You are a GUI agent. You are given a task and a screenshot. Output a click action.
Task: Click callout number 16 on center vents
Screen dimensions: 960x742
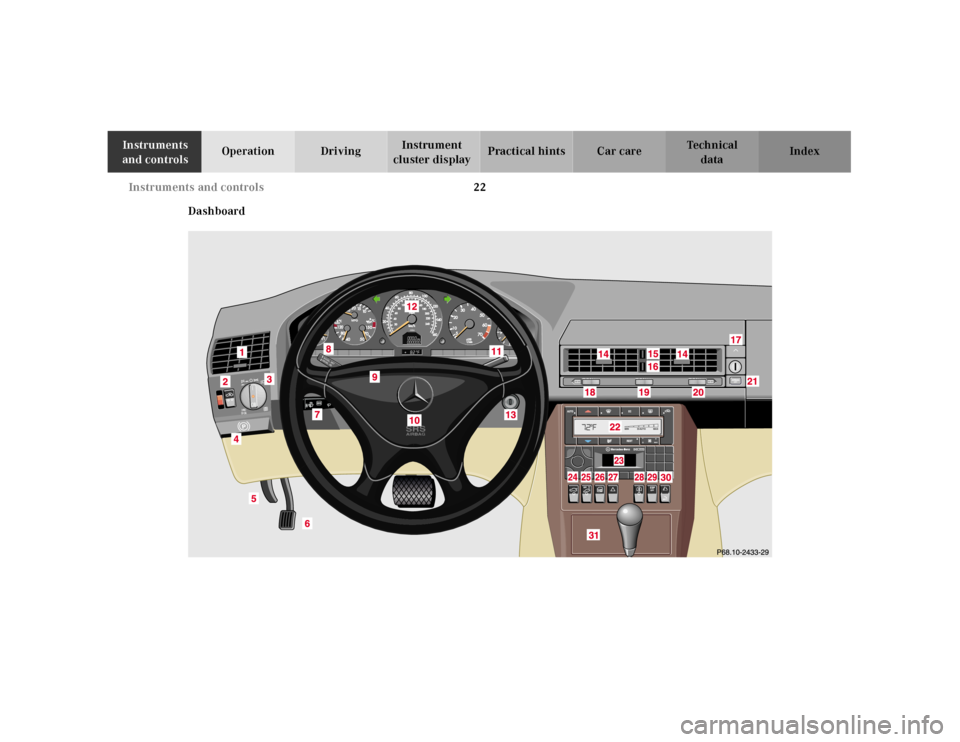point(653,367)
